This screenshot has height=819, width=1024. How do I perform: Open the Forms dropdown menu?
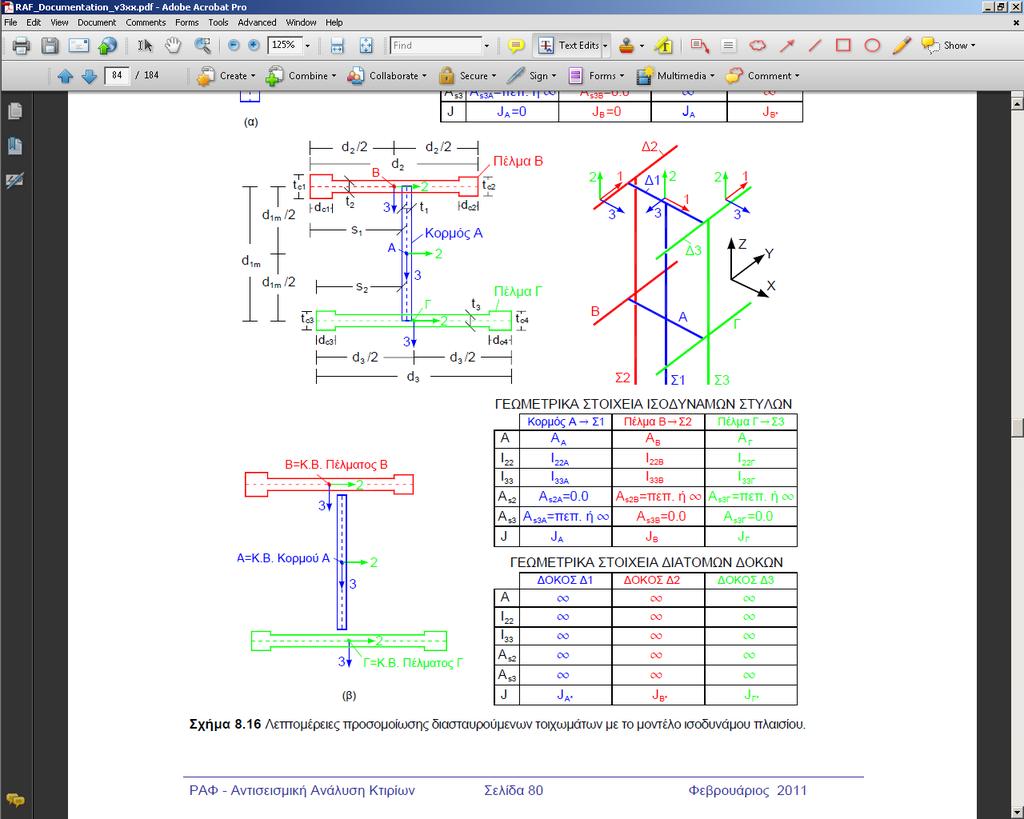click(x=596, y=76)
